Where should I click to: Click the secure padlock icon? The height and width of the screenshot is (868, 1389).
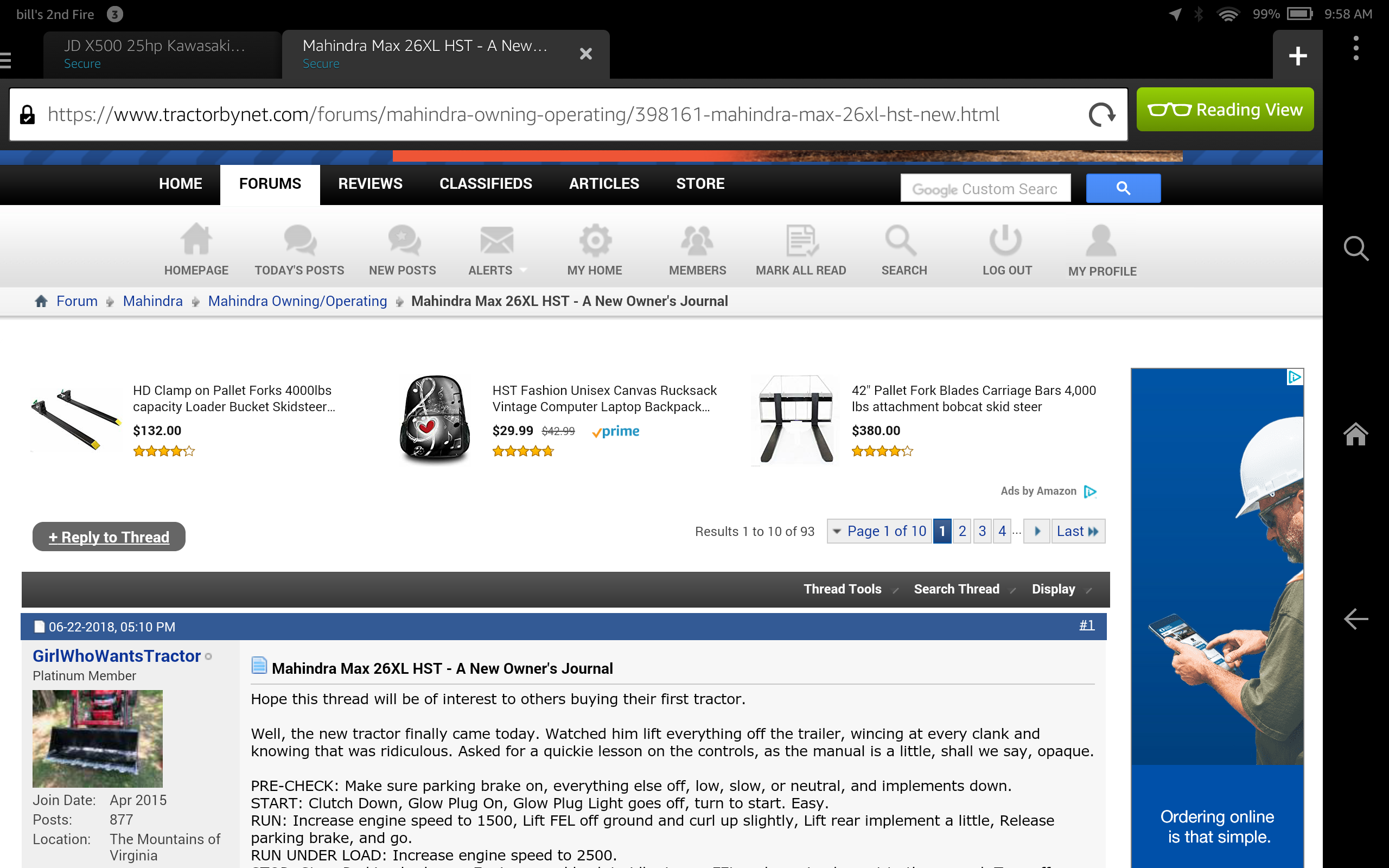click(28, 114)
